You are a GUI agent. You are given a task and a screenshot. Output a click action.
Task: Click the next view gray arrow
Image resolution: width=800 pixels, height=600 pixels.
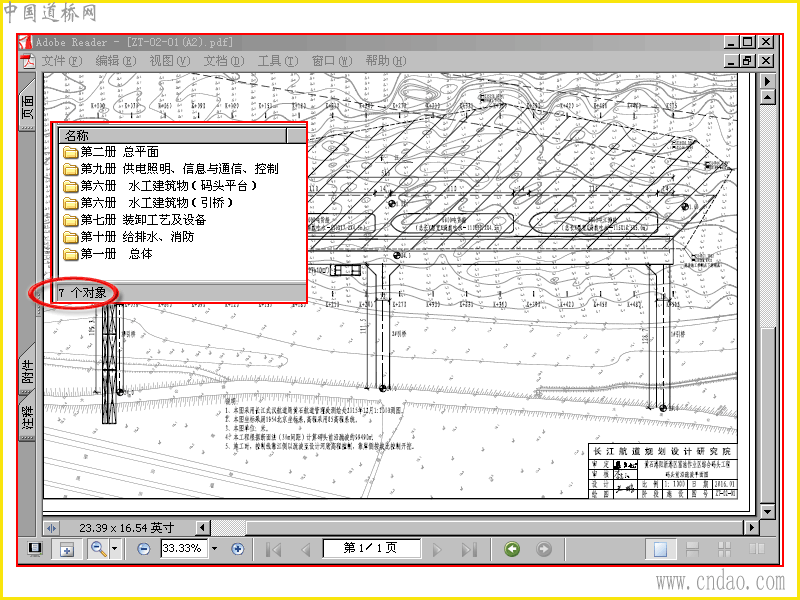pos(544,549)
